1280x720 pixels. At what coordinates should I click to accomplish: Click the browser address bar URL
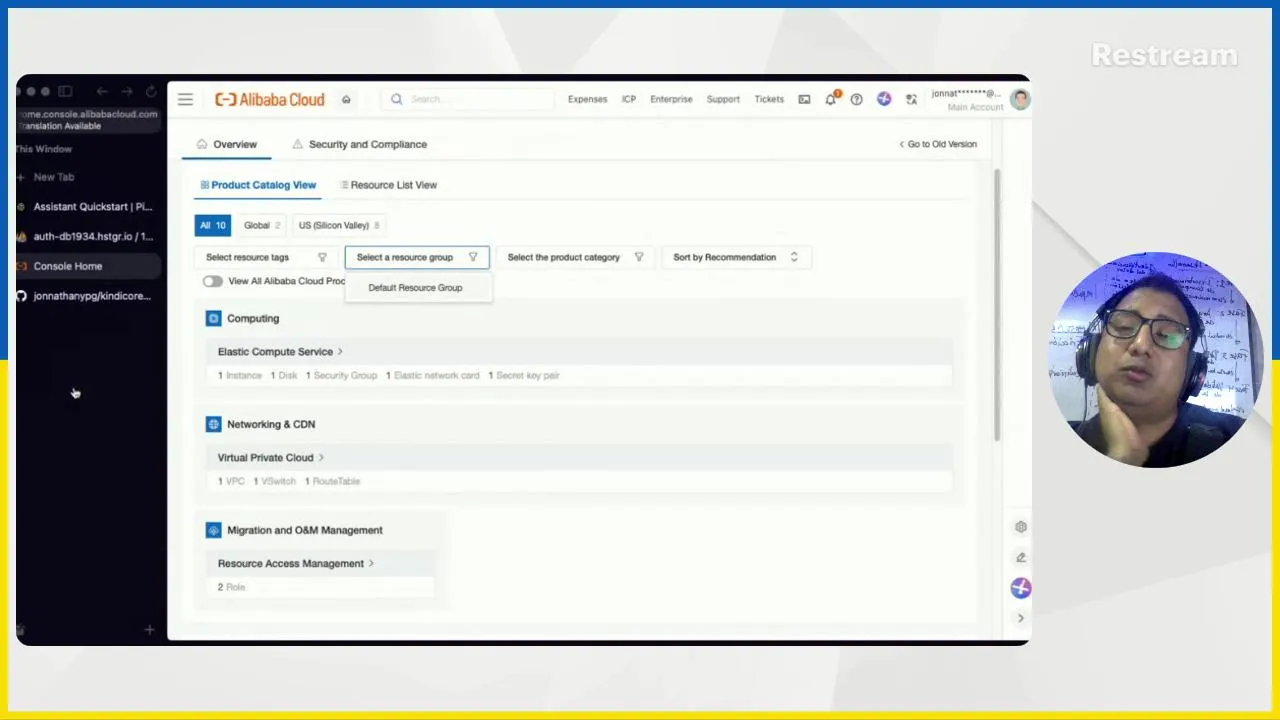pyautogui.click(x=89, y=114)
